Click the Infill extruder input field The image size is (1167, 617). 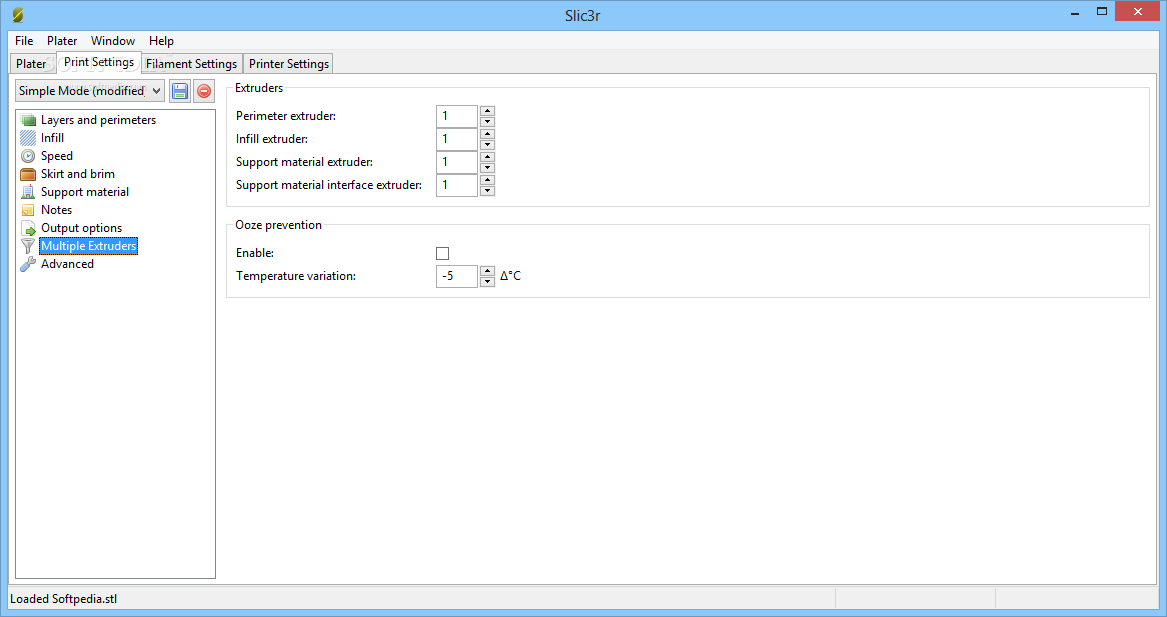[457, 139]
